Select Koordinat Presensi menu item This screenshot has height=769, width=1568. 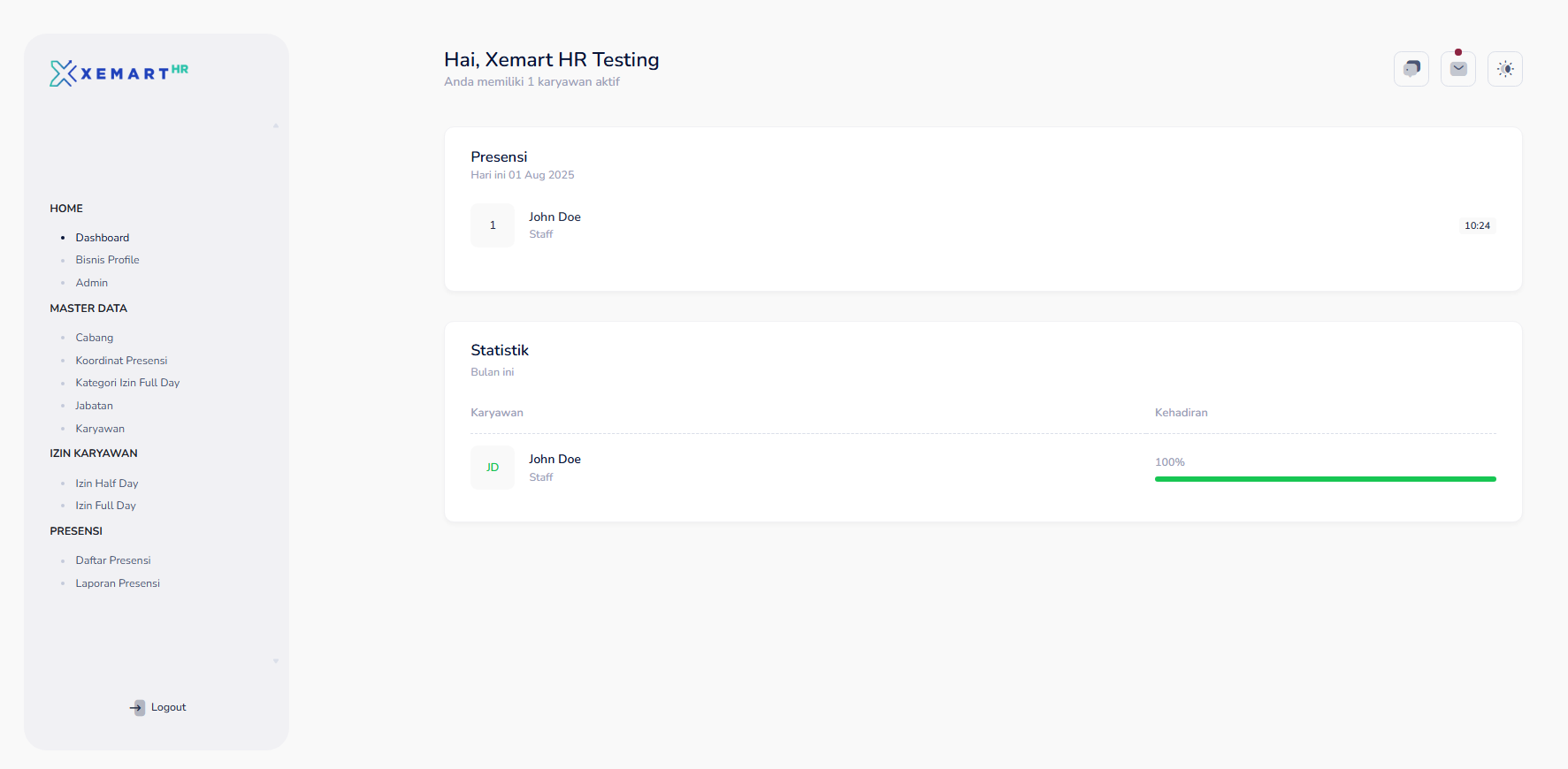(x=121, y=361)
